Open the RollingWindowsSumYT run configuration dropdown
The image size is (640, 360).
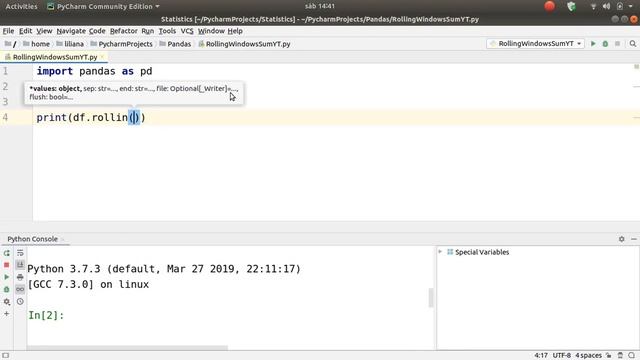pos(536,44)
